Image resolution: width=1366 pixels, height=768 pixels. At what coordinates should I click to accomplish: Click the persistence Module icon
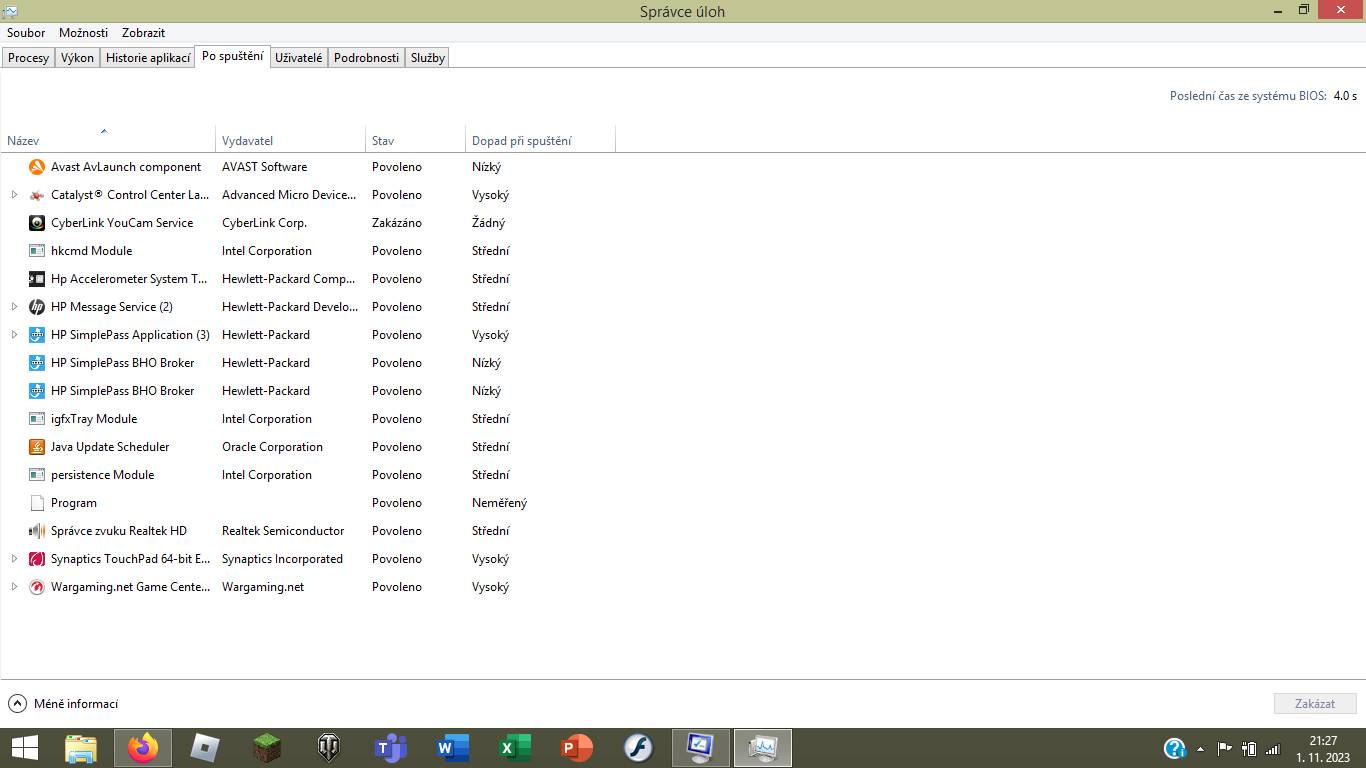click(x=37, y=475)
